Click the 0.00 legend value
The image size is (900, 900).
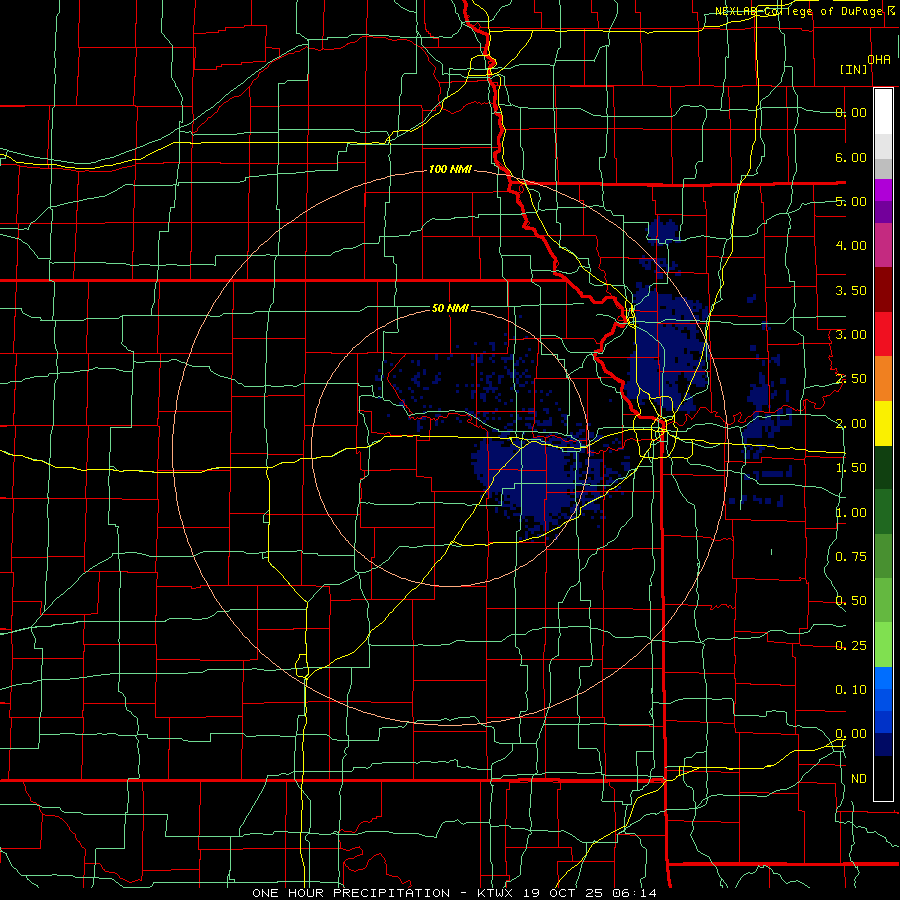click(851, 734)
